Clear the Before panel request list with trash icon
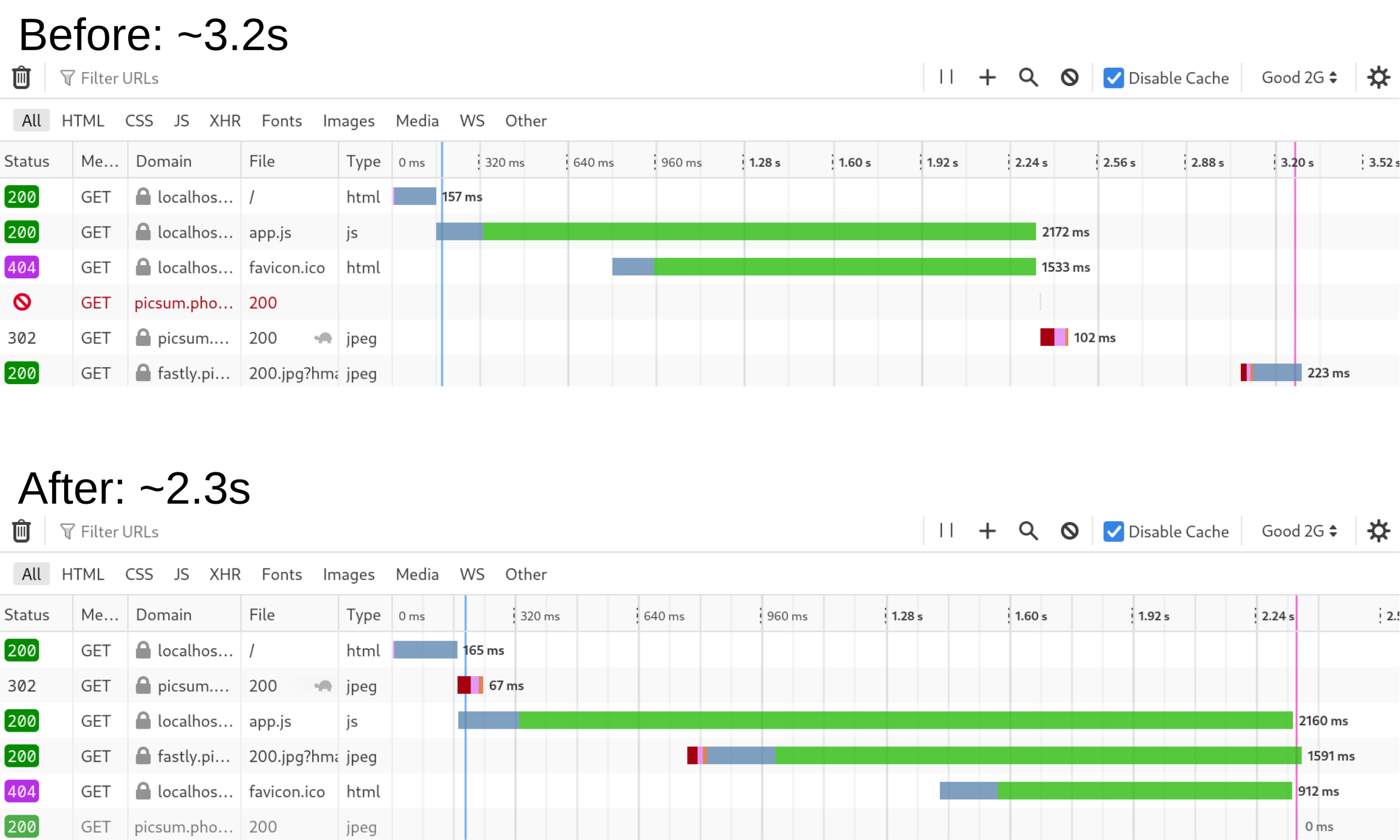The image size is (1400, 840). click(x=22, y=77)
